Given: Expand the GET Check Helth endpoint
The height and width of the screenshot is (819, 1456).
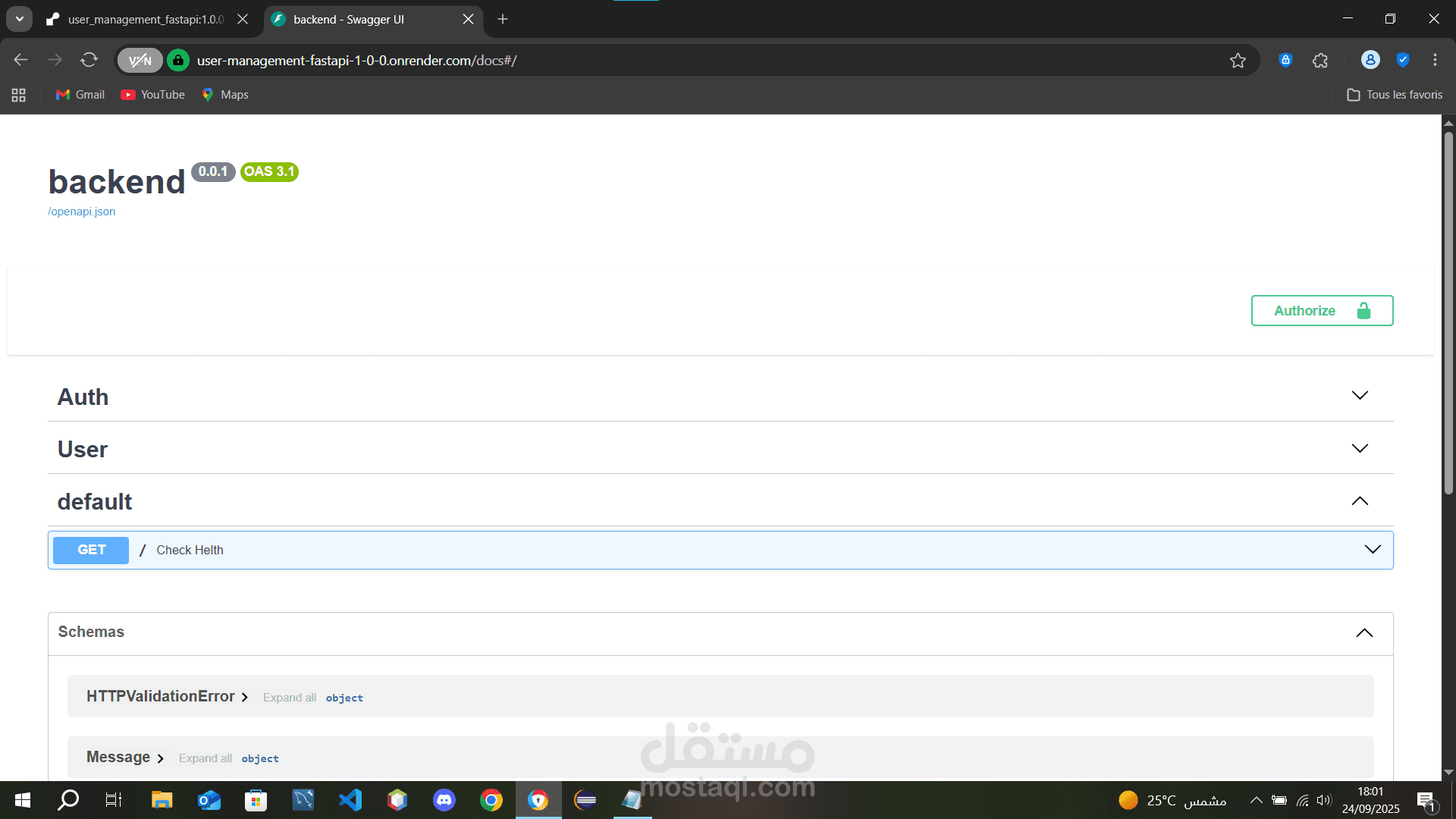Looking at the screenshot, I should pos(1372,550).
